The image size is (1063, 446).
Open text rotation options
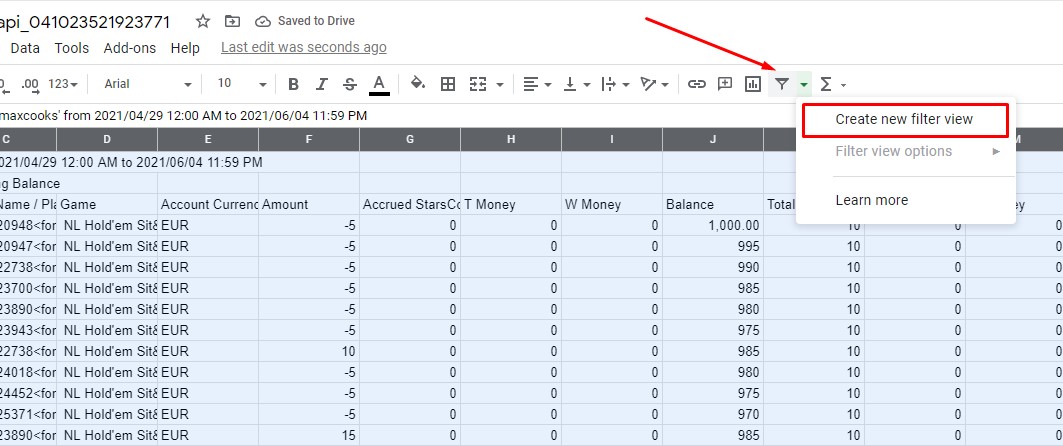pos(654,84)
